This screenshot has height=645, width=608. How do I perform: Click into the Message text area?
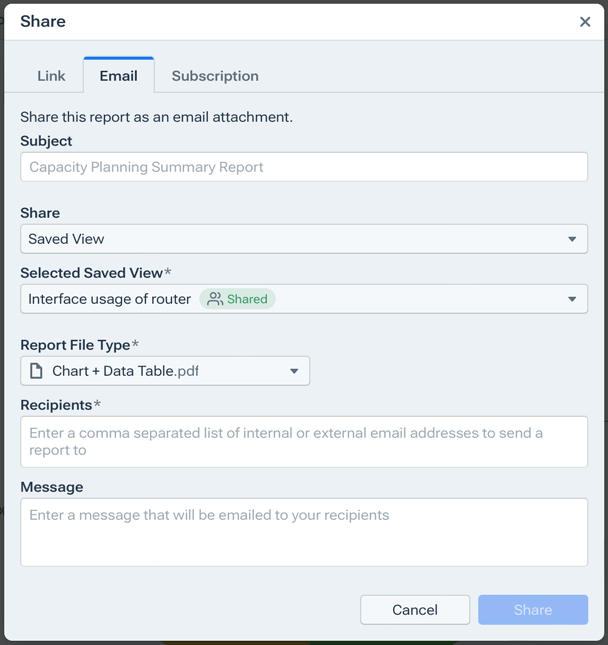pyautogui.click(x=303, y=532)
